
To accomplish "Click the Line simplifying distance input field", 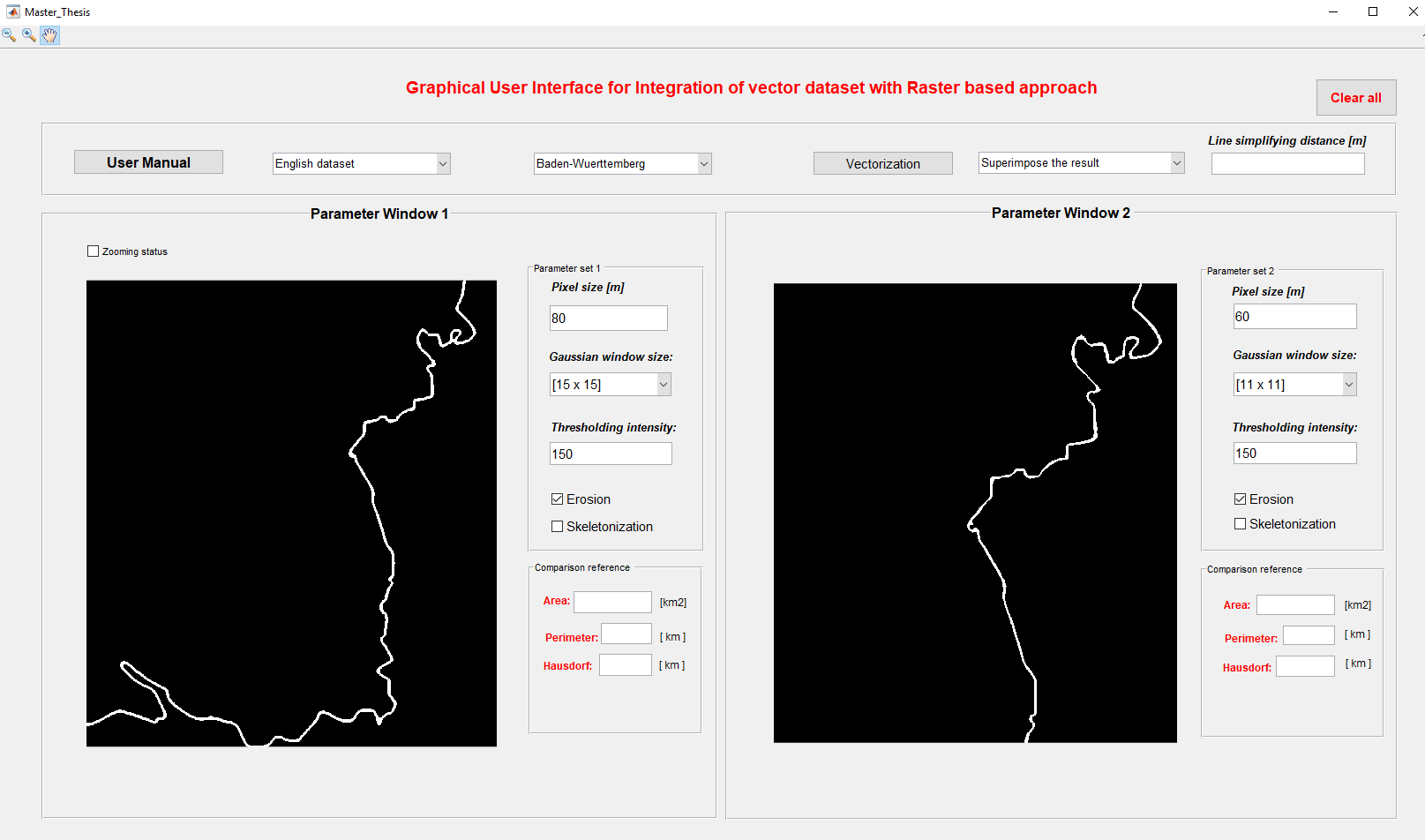I will (x=1288, y=163).
